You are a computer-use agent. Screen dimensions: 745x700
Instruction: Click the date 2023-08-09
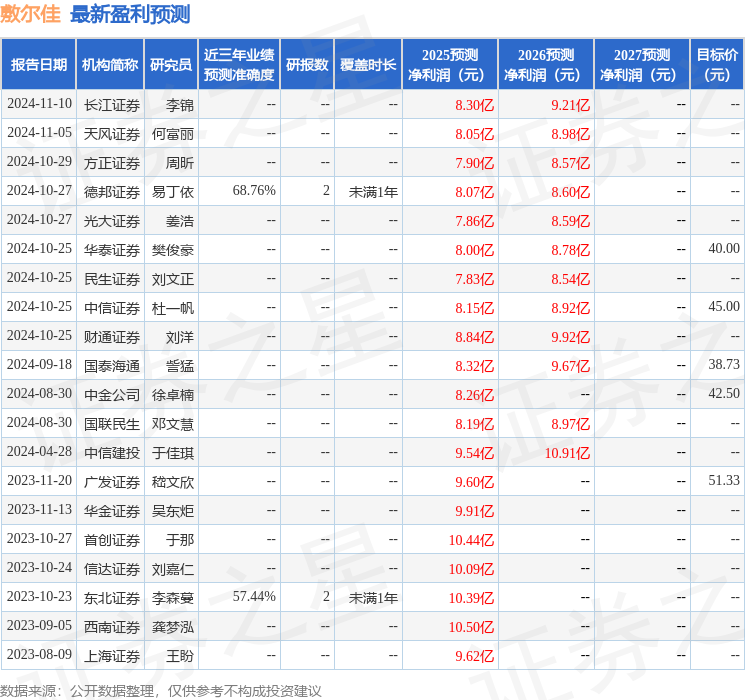tap(39, 654)
